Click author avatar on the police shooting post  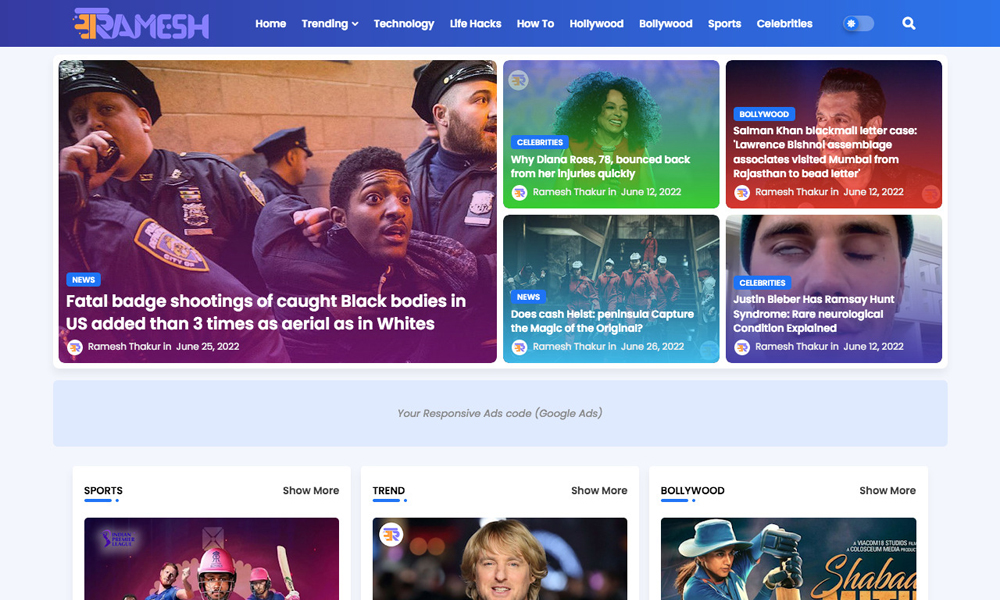click(x=75, y=347)
